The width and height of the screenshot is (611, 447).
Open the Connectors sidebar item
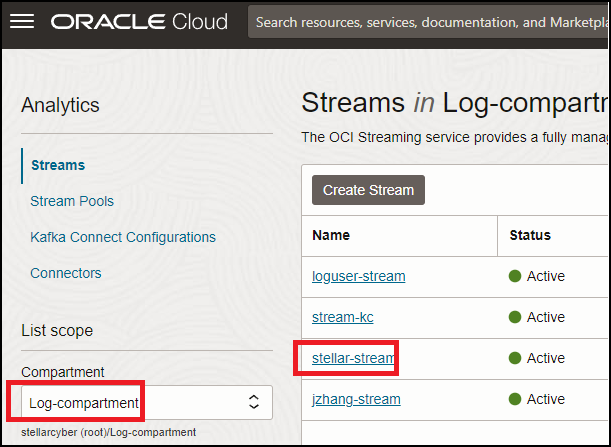click(66, 273)
